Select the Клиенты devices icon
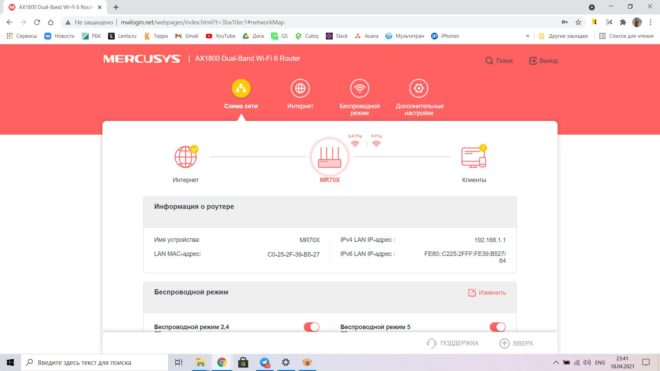The image size is (660, 371). pyautogui.click(x=474, y=157)
